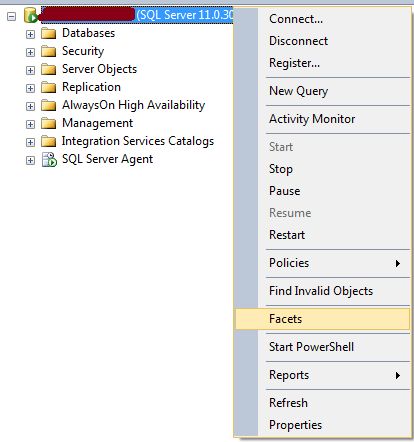Expand the AlwaysOn High Availability node
The image size is (414, 442).
point(30,106)
